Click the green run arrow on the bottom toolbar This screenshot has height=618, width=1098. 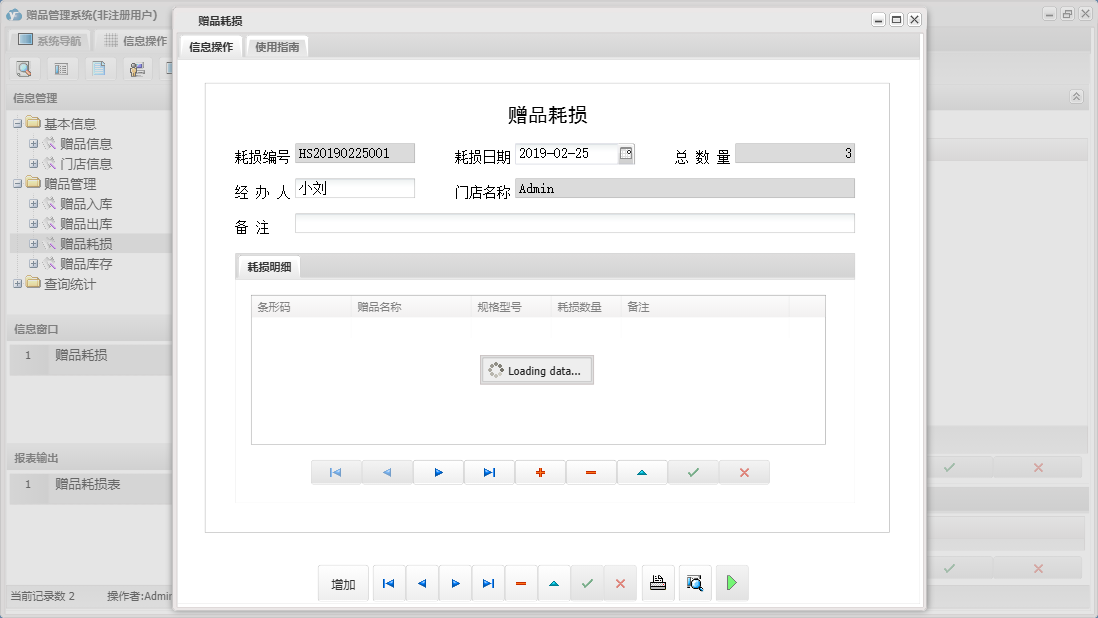click(x=731, y=582)
